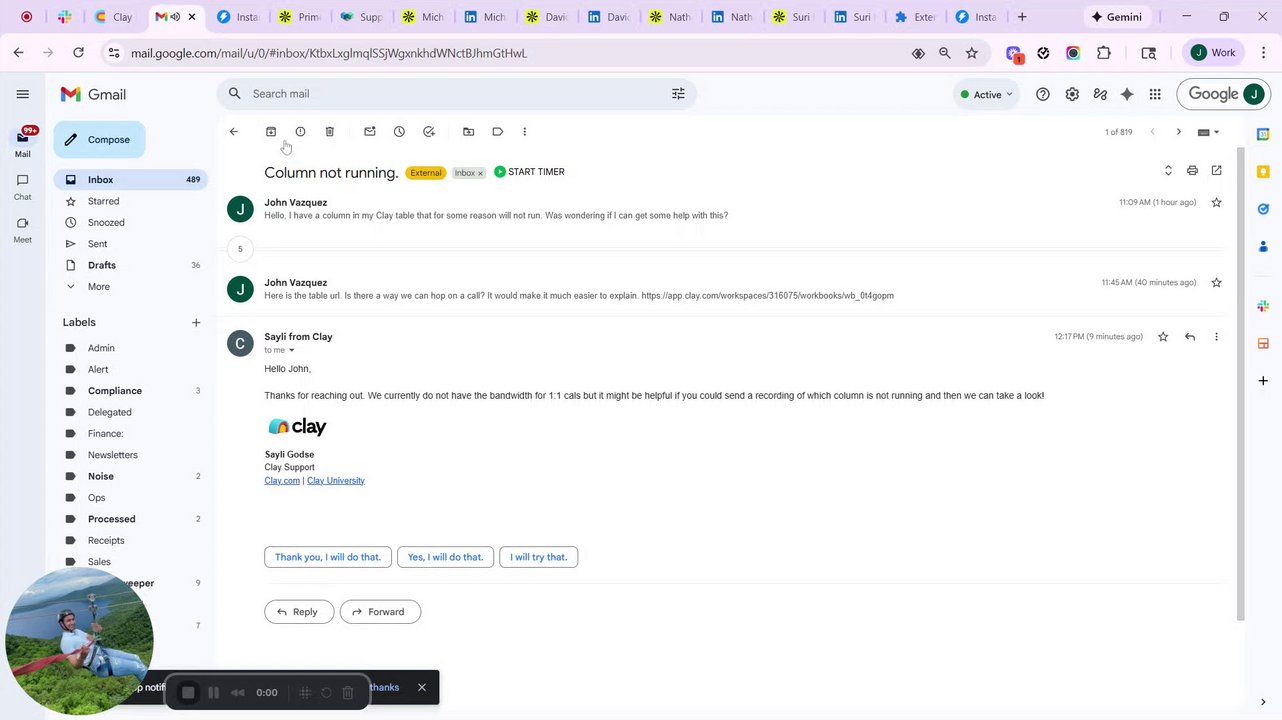Star the Sayli from Clay message
1282x720 pixels.
click(1163, 337)
